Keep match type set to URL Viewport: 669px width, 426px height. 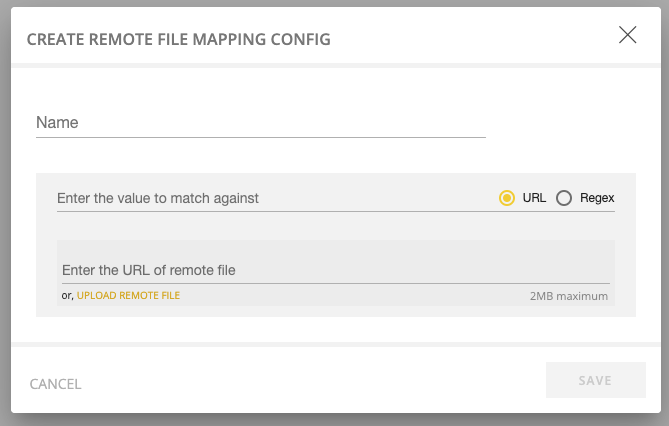pyautogui.click(x=506, y=198)
